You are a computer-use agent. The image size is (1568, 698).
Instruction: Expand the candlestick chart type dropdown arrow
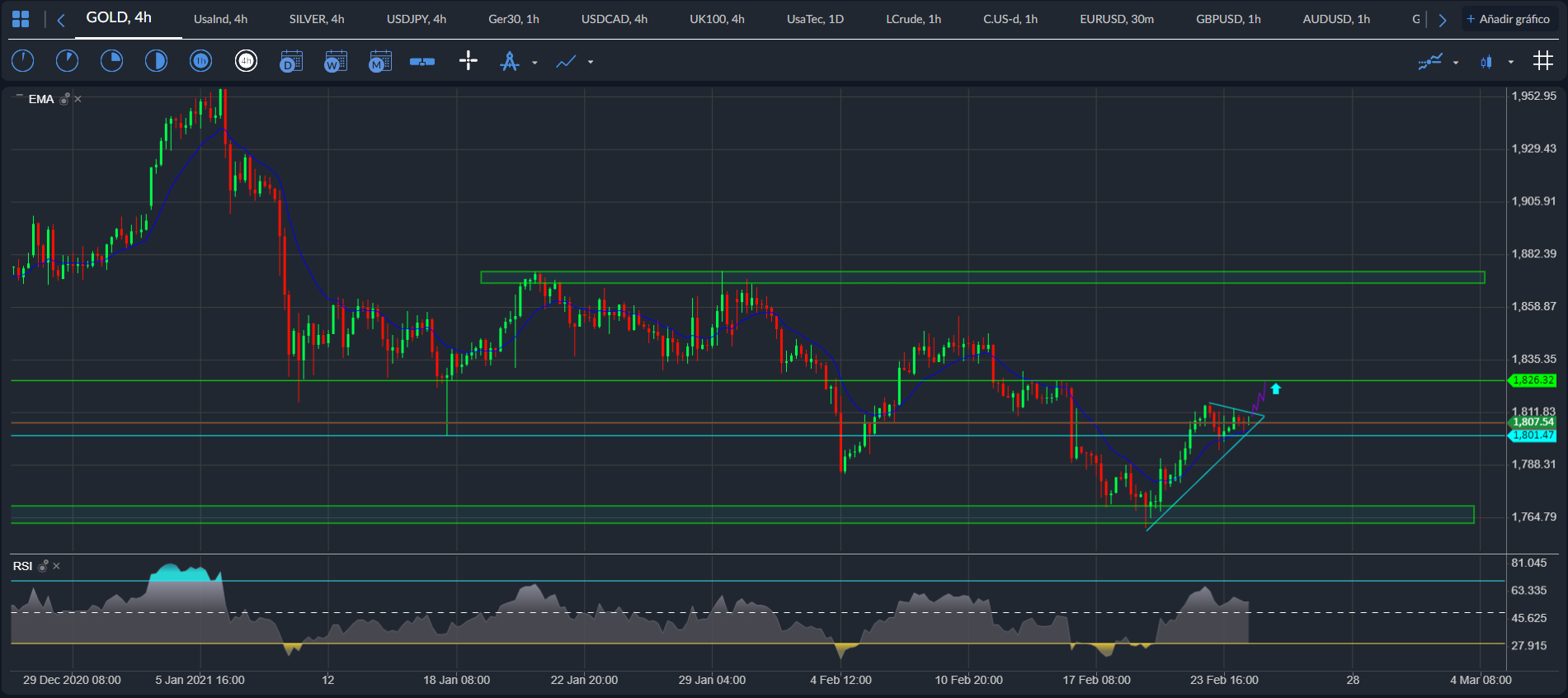point(1510,63)
